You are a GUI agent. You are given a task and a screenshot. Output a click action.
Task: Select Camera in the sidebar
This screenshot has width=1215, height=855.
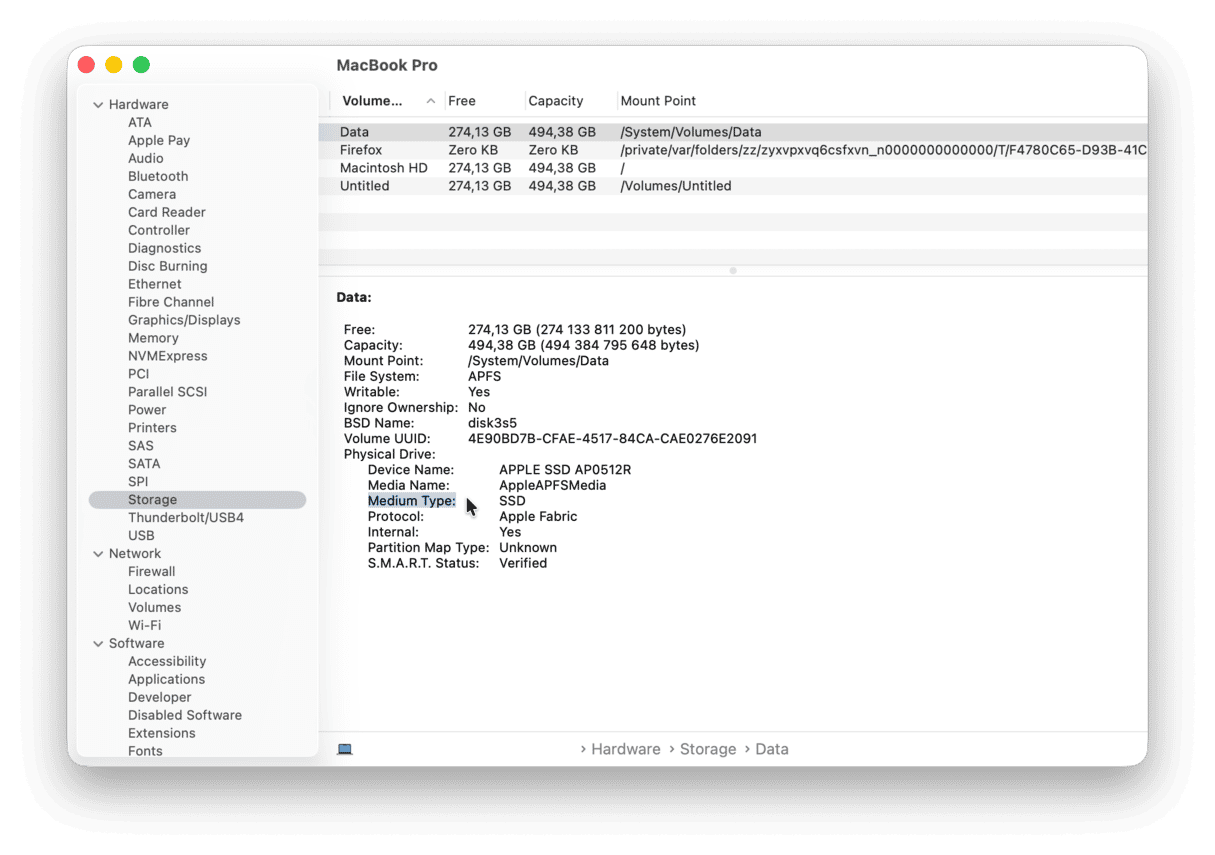152,195
